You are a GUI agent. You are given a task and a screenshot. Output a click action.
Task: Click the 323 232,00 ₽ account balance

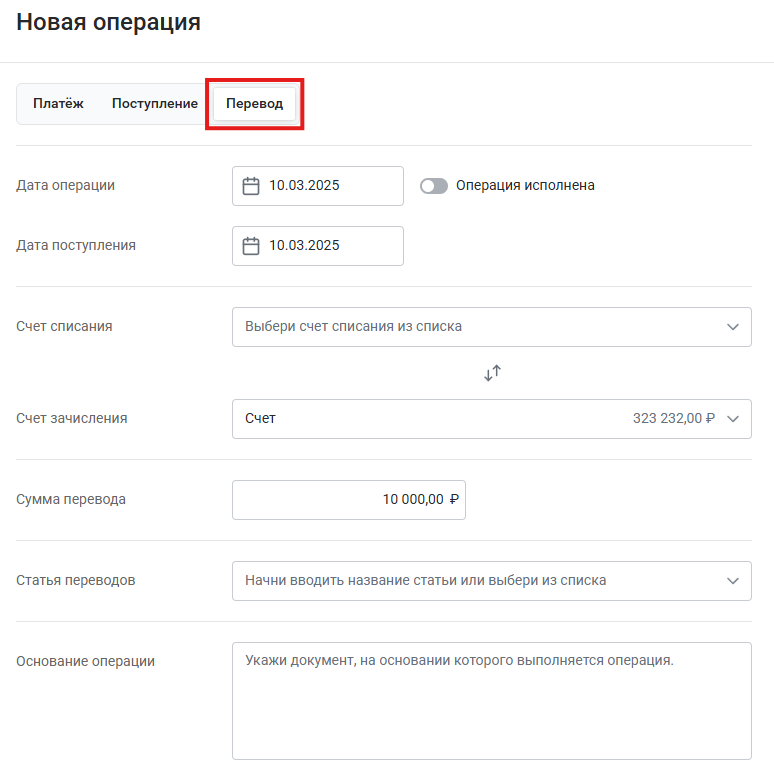coord(673,418)
